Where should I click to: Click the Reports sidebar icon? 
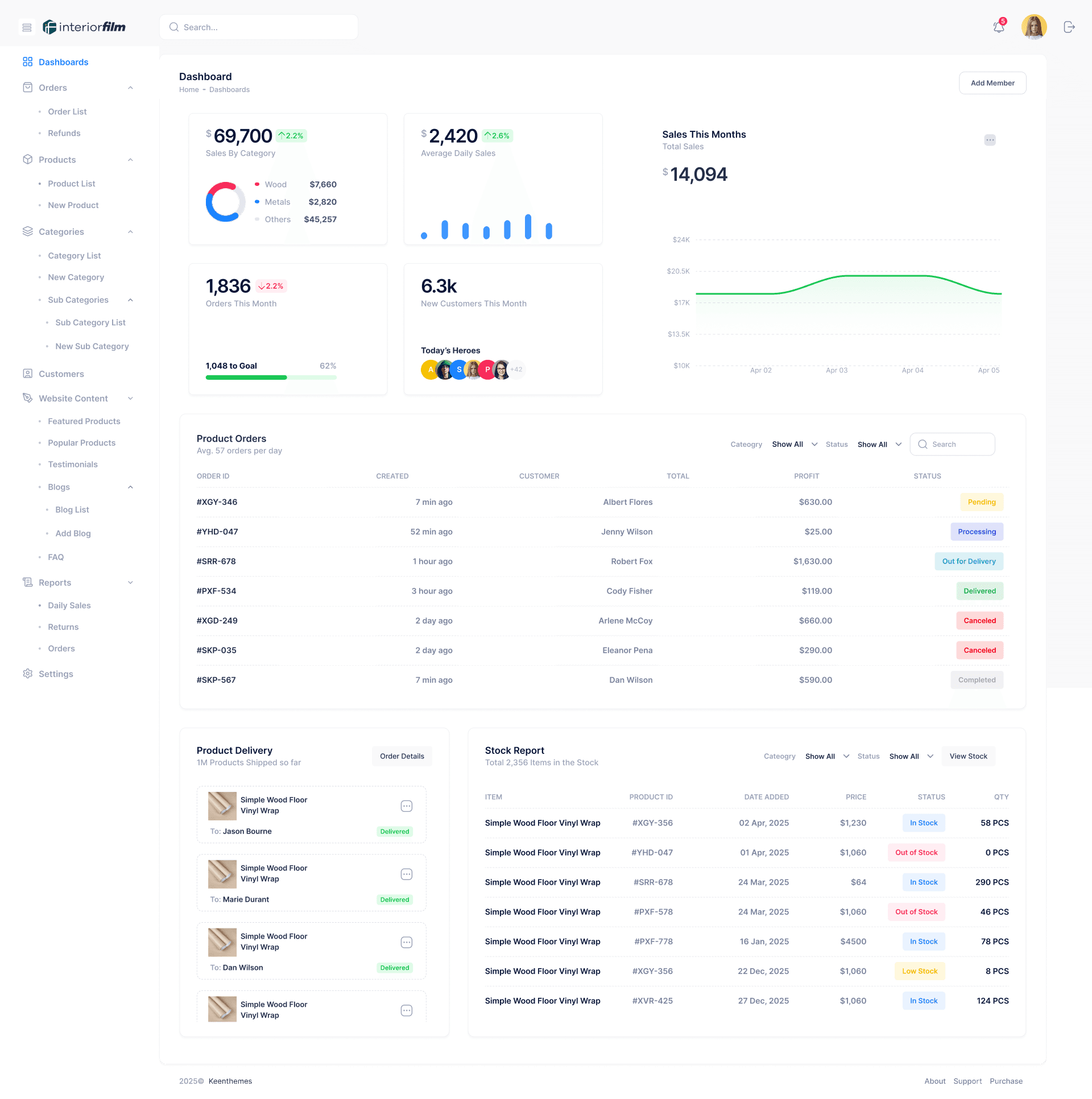pyautogui.click(x=27, y=582)
